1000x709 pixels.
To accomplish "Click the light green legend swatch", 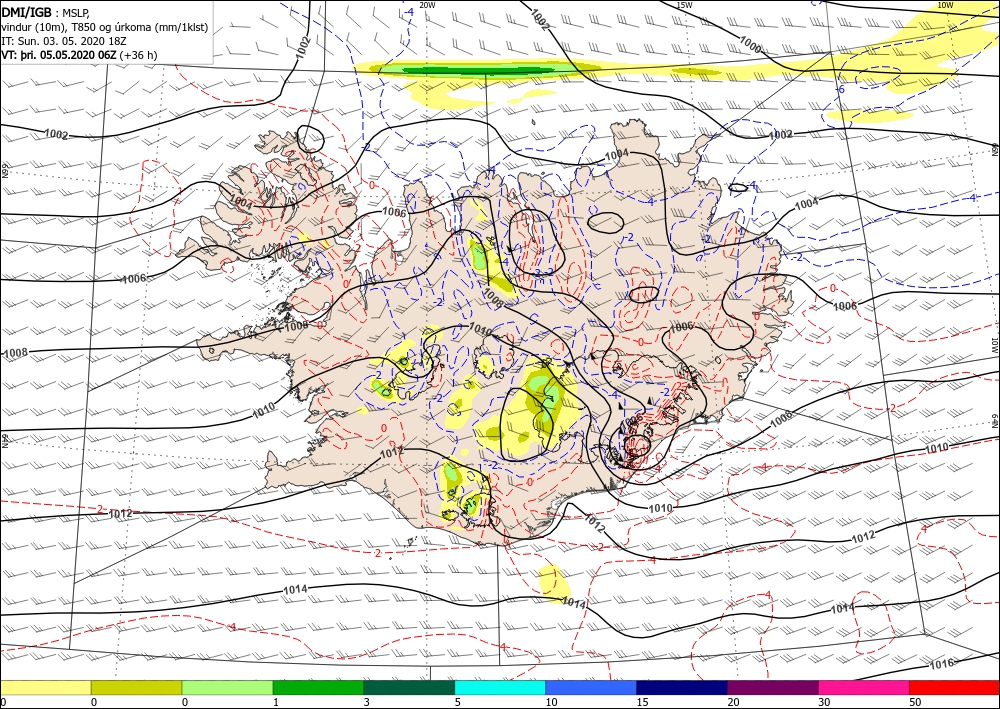I will [227, 688].
